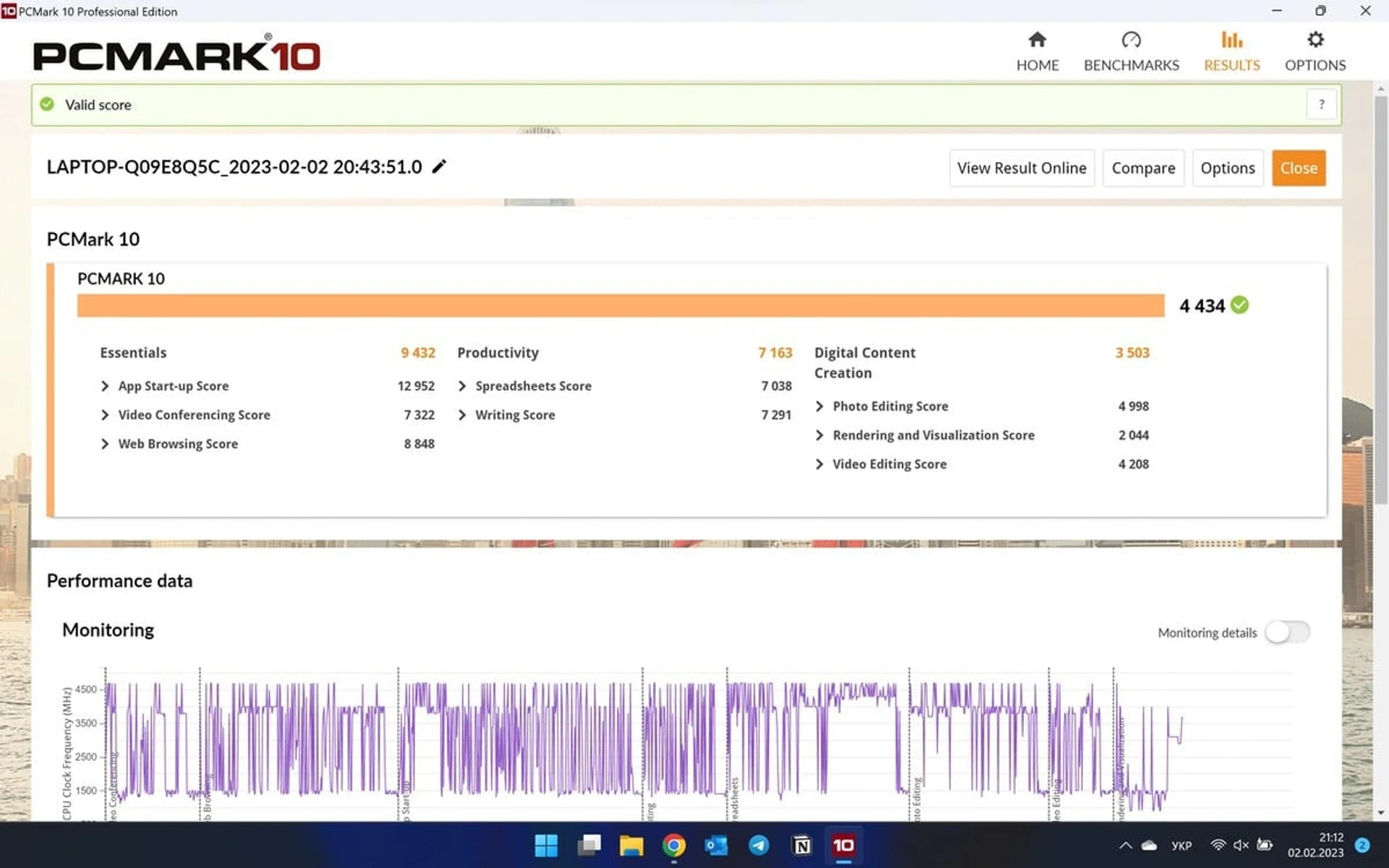Open Telegram from taskbar
The width and height of the screenshot is (1389, 868).
759,845
